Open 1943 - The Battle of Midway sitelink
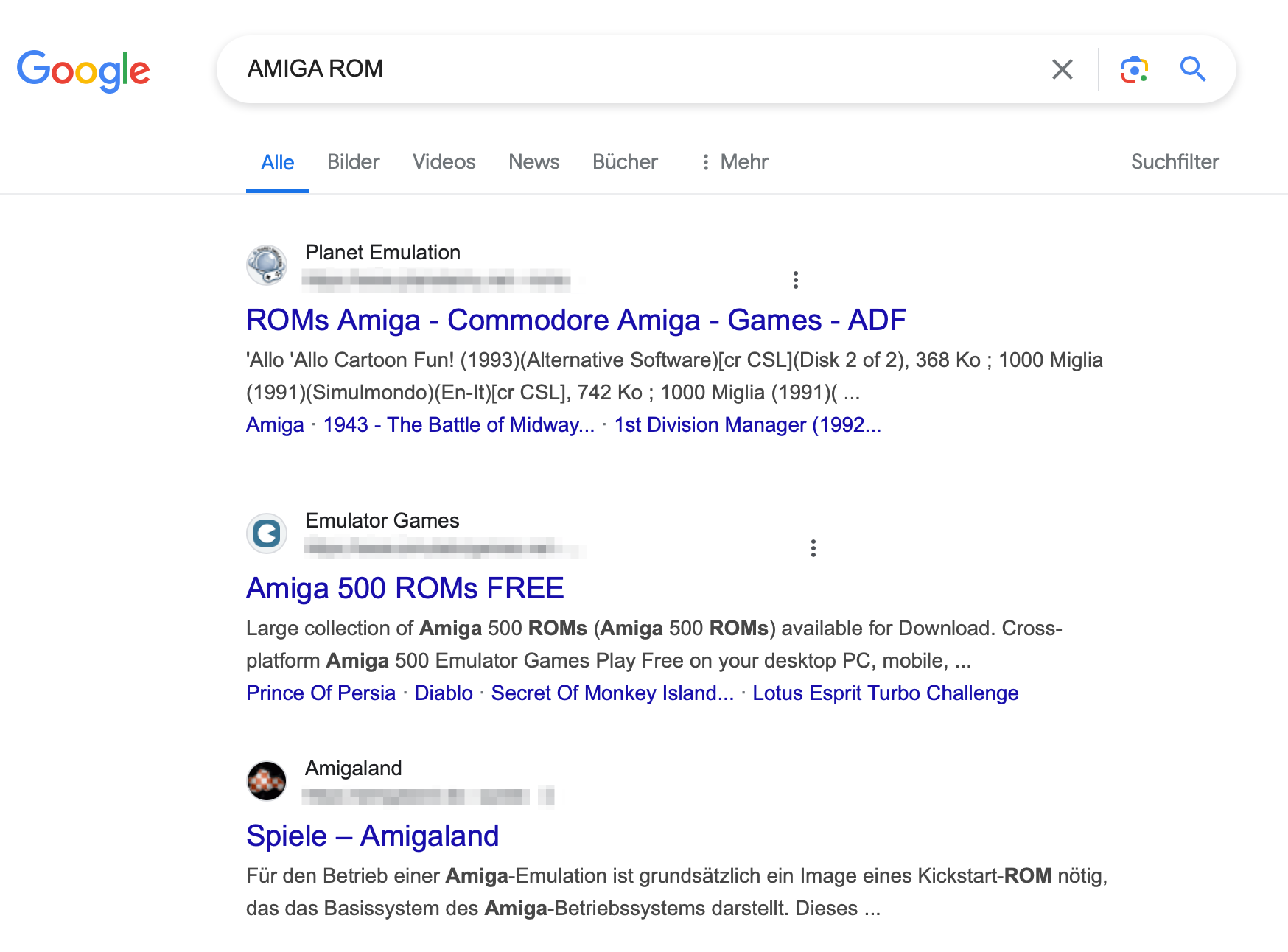Screen dimensions: 1288x952 459,425
